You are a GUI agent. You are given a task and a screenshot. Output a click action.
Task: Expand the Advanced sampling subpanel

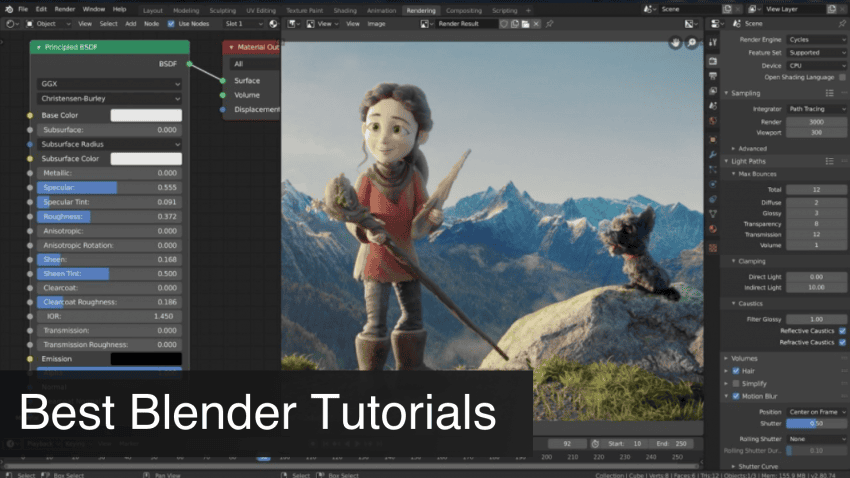tap(733, 148)
